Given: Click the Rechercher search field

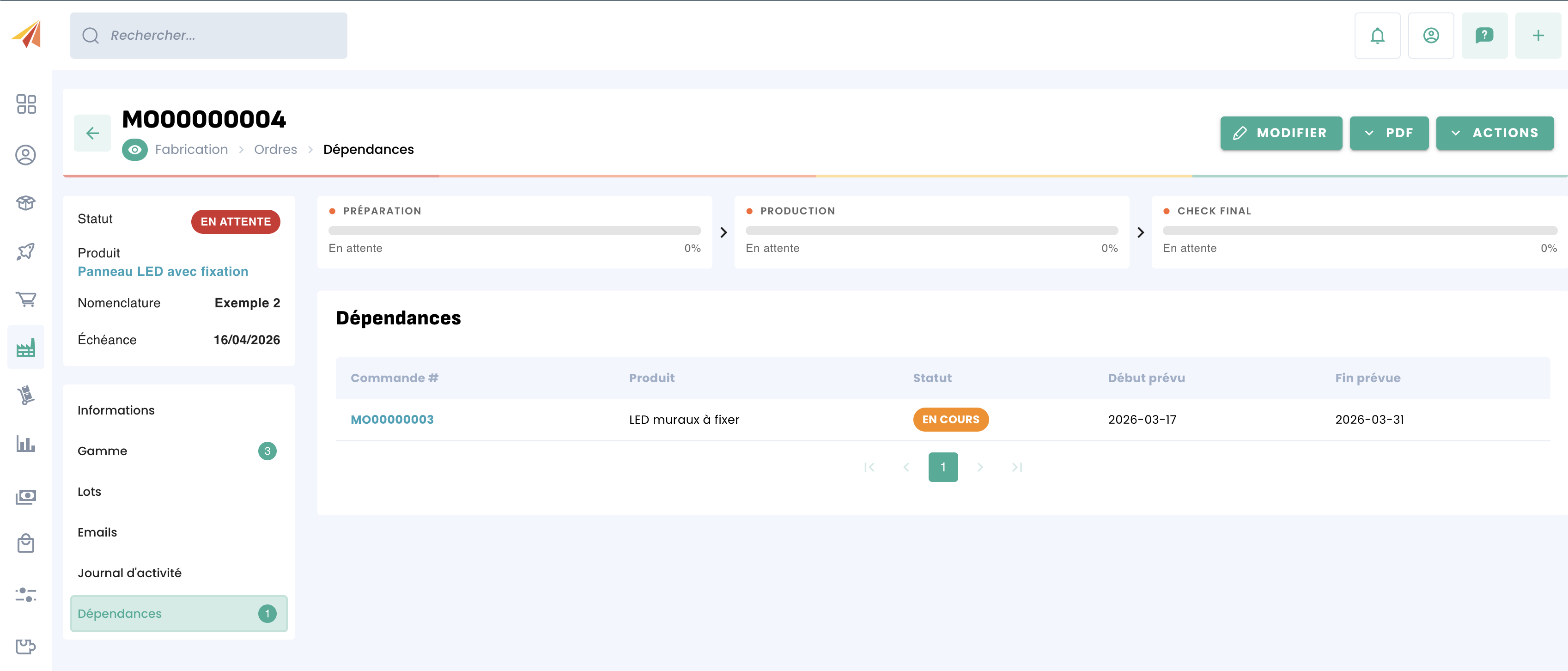Looking at the screenshot, I should 209,36.
